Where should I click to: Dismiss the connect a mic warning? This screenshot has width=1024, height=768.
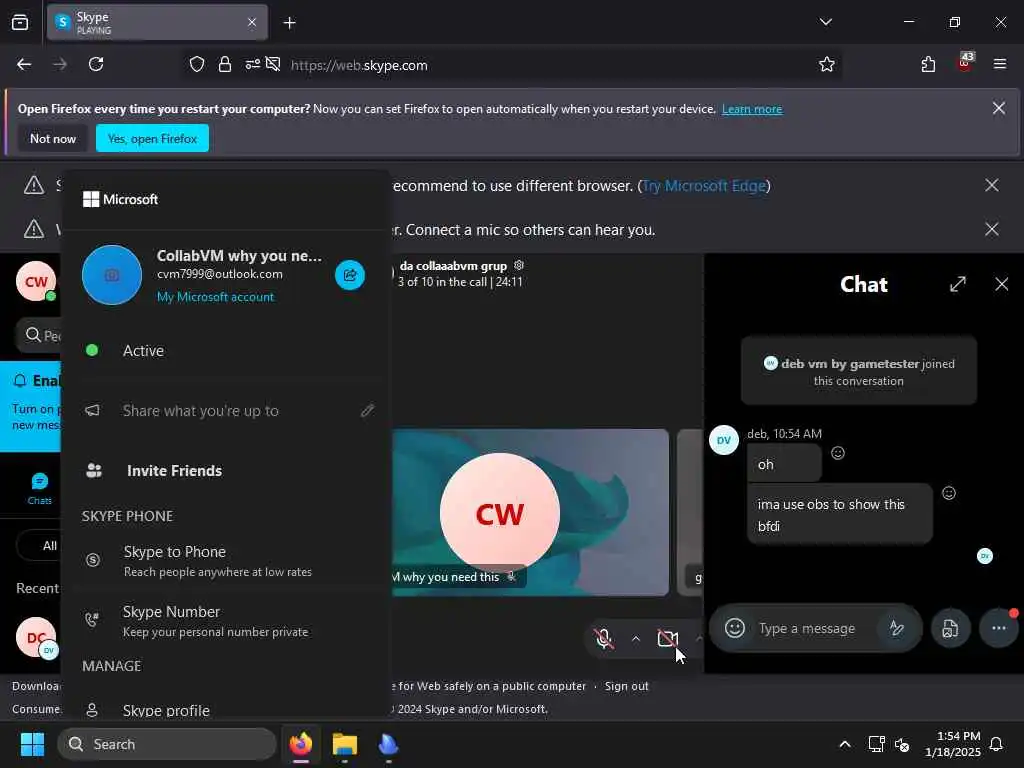pos(991,229)
